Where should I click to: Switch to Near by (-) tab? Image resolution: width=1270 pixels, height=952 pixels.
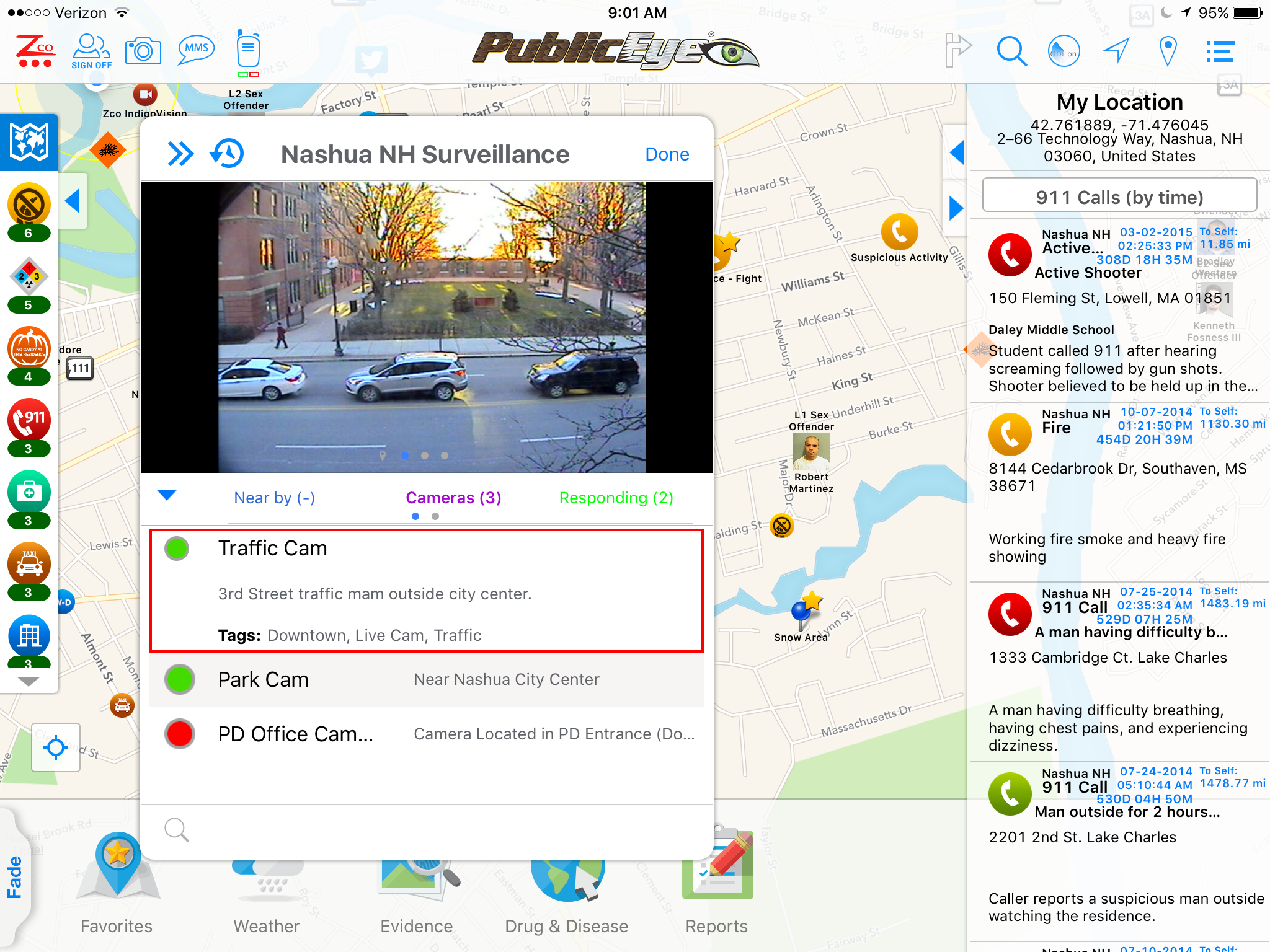(x=274, y=498)
